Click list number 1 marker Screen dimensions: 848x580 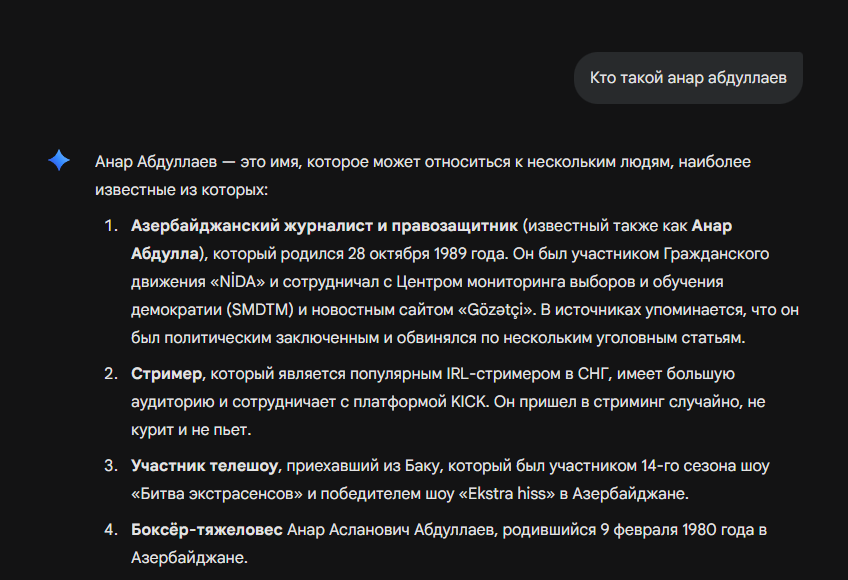point(111,225)
